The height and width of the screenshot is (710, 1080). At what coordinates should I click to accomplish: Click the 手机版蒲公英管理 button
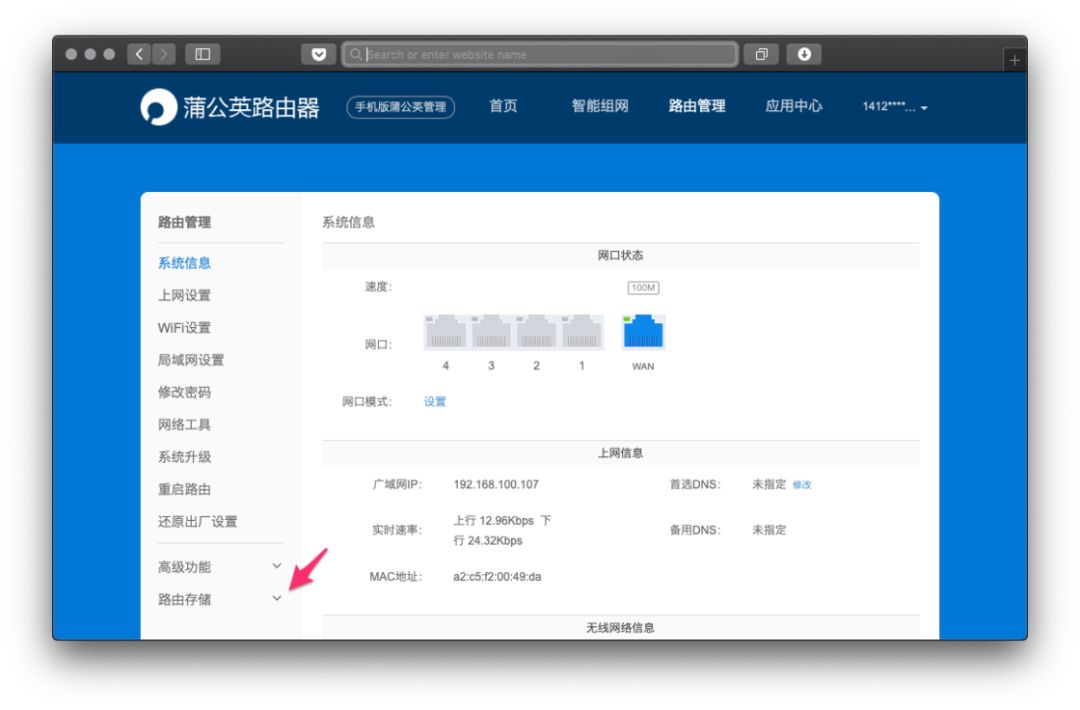tap(401, 107)
